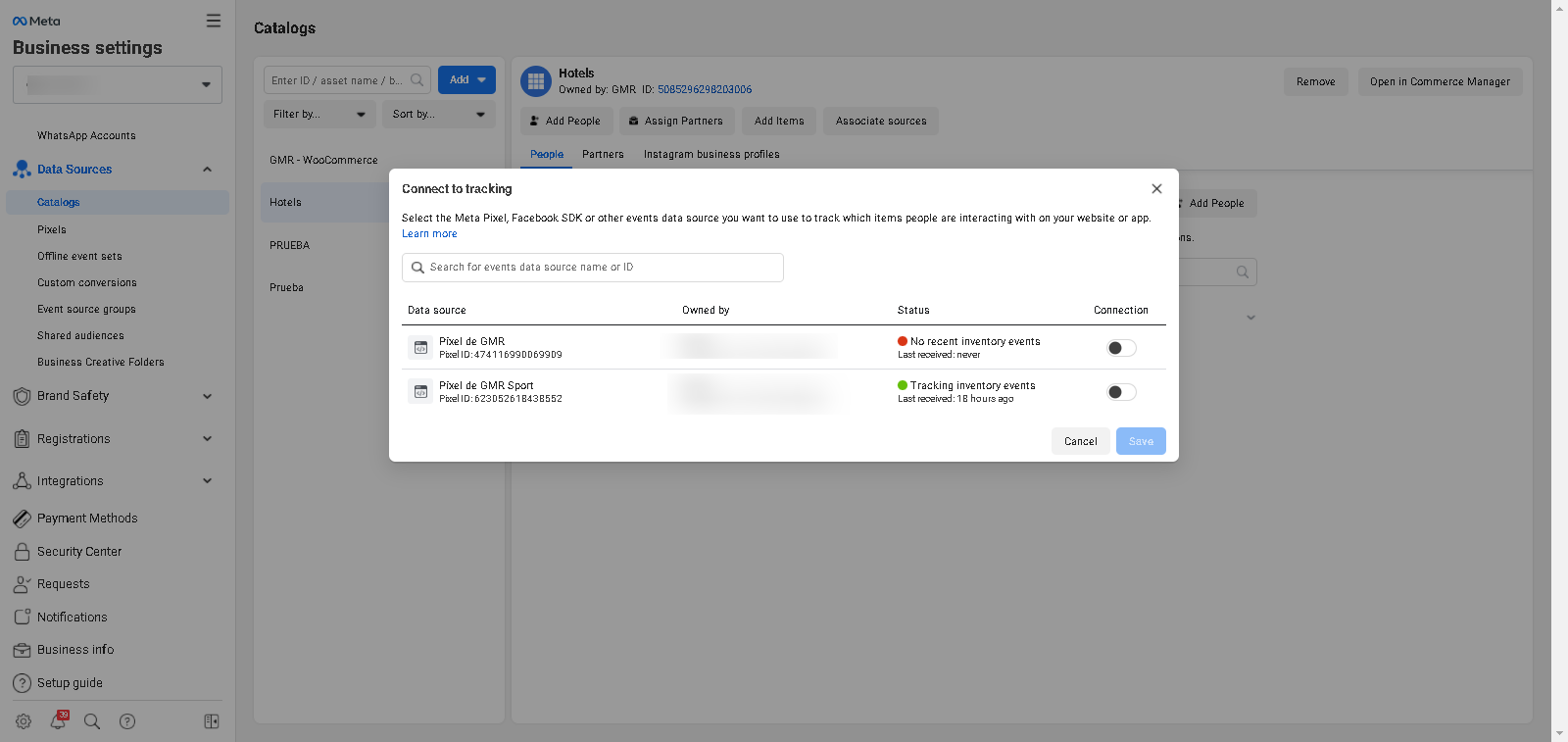The image size is (1568, 742).
Task: Click the Add Items button
Action: point(779,121)
